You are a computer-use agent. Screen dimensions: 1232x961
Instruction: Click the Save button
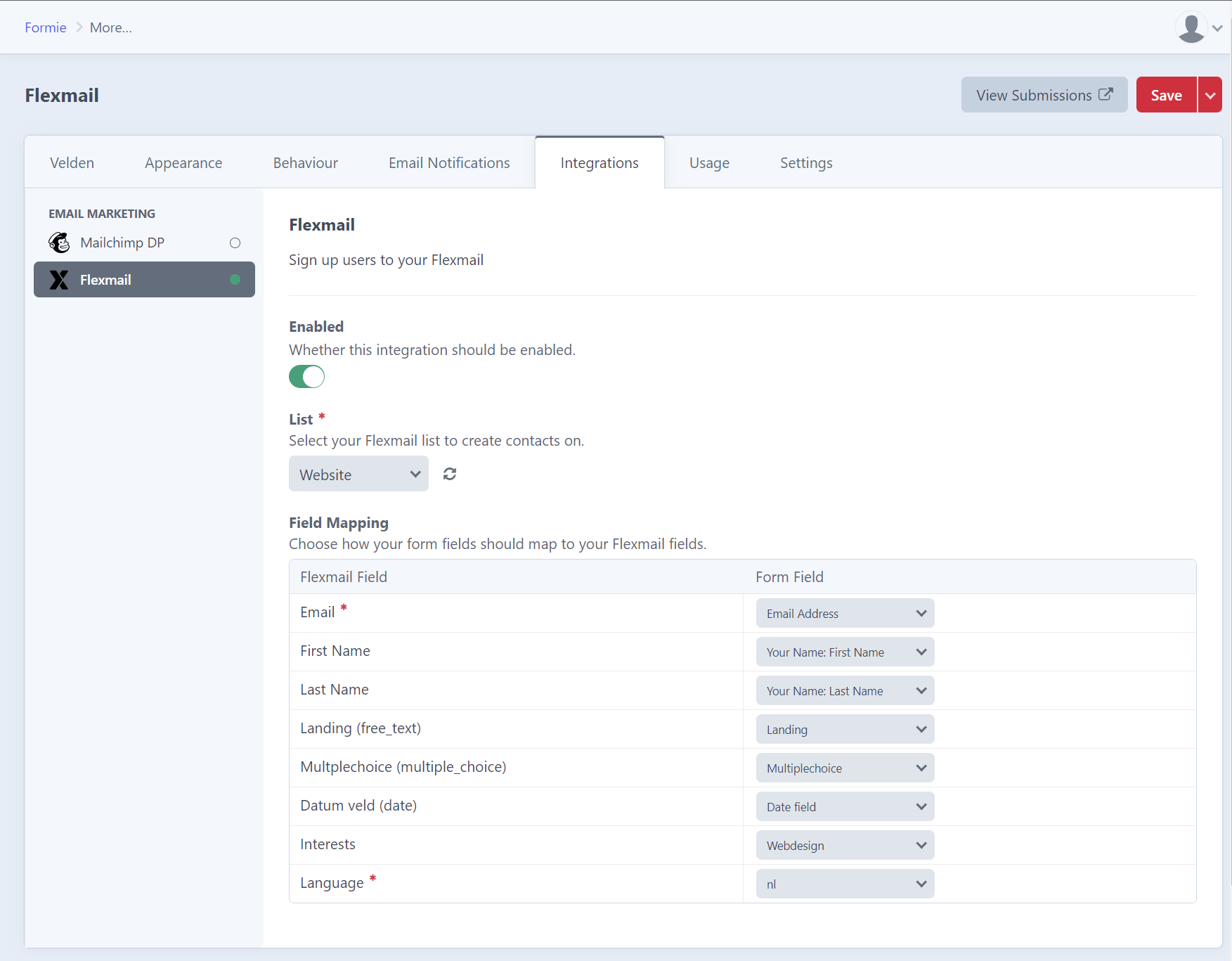coord(1166,95)
